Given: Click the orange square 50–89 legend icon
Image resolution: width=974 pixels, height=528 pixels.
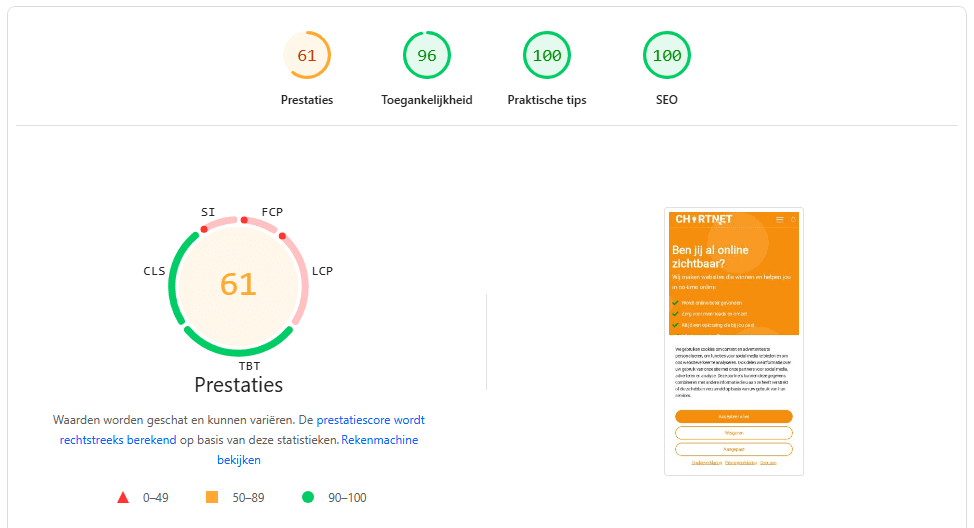Looking at the screenshot, I should click(211, 497).
